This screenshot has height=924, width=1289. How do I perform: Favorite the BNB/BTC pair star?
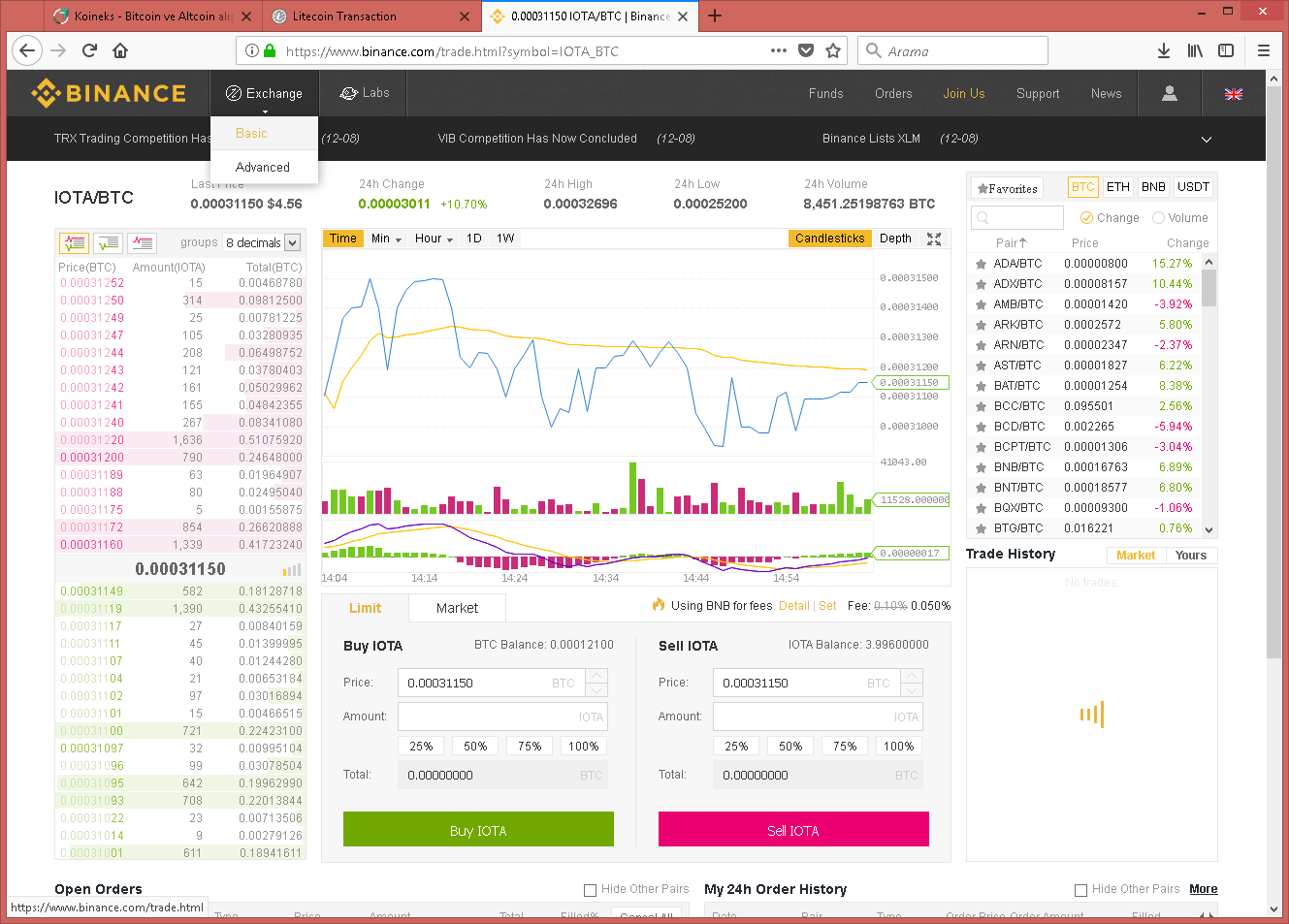(x=981, y=467)
